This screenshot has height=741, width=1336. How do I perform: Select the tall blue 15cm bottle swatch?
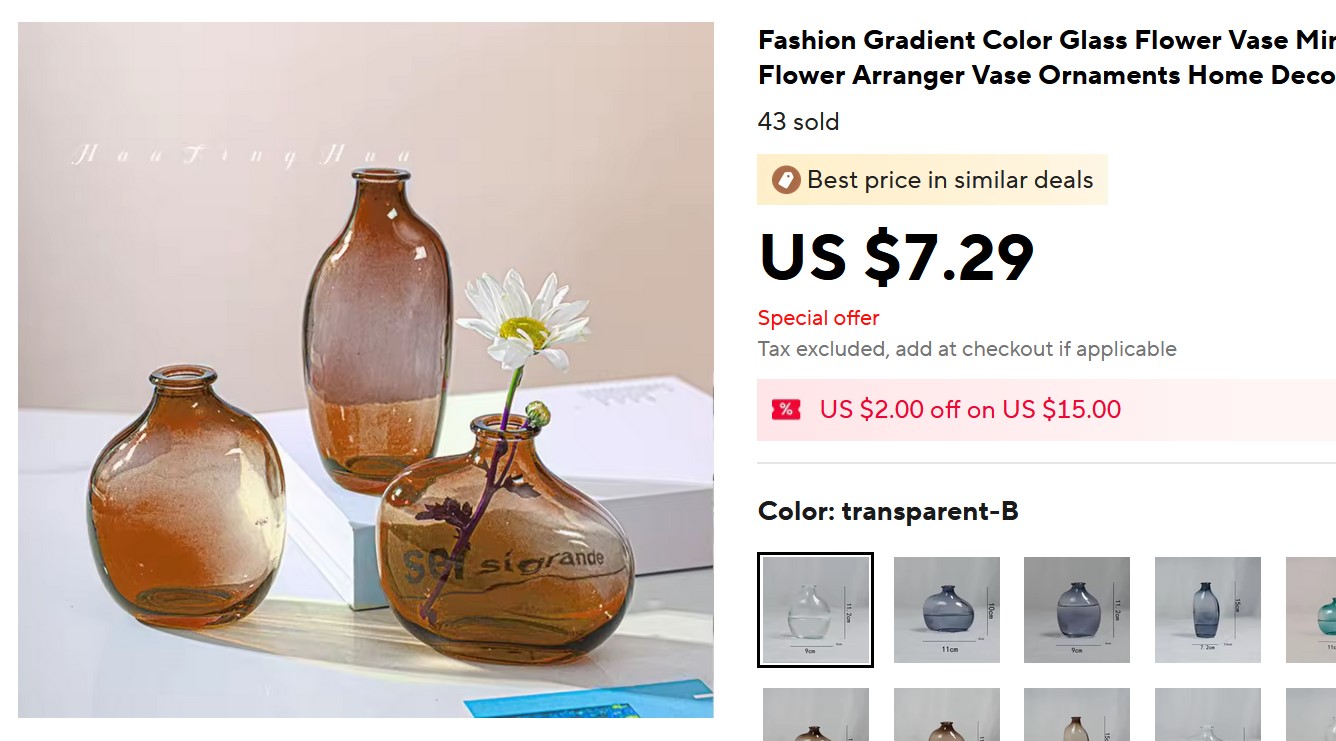coord(1207,610)
